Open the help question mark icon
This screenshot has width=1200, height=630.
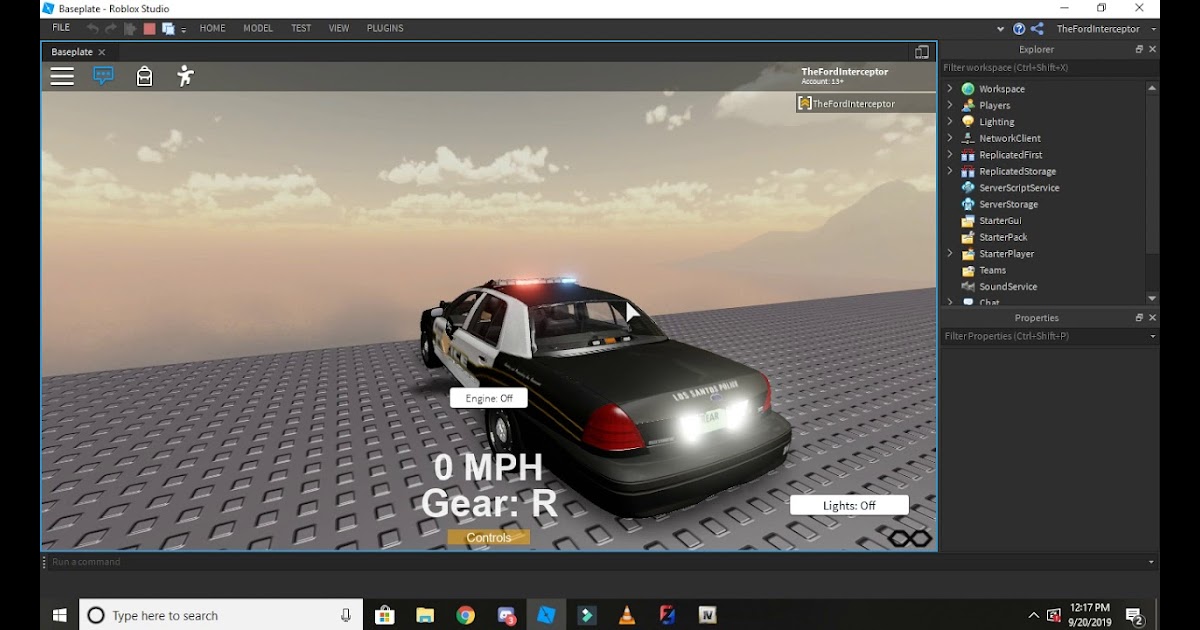1019,29
